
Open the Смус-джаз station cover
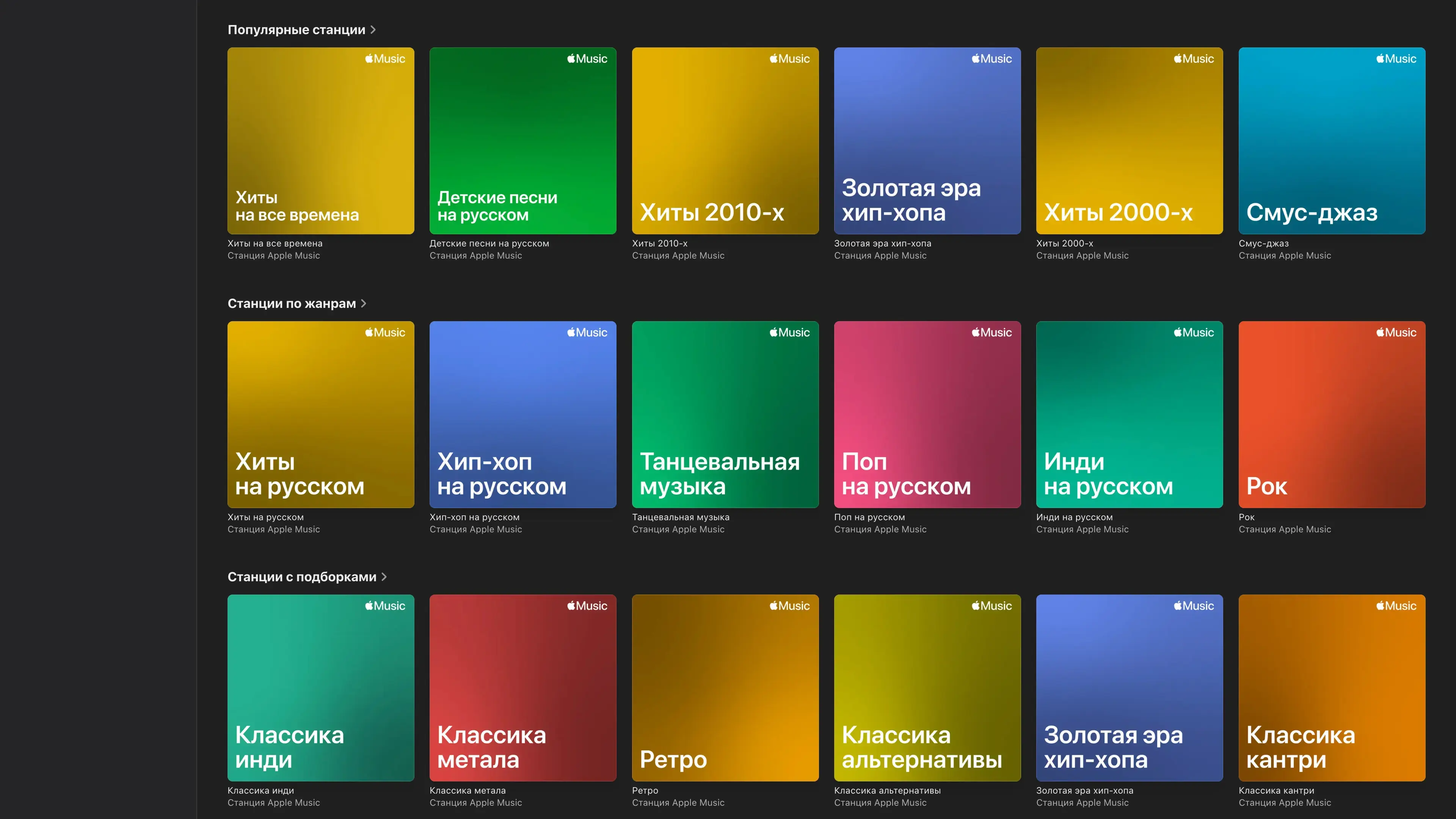[1331, 141]
